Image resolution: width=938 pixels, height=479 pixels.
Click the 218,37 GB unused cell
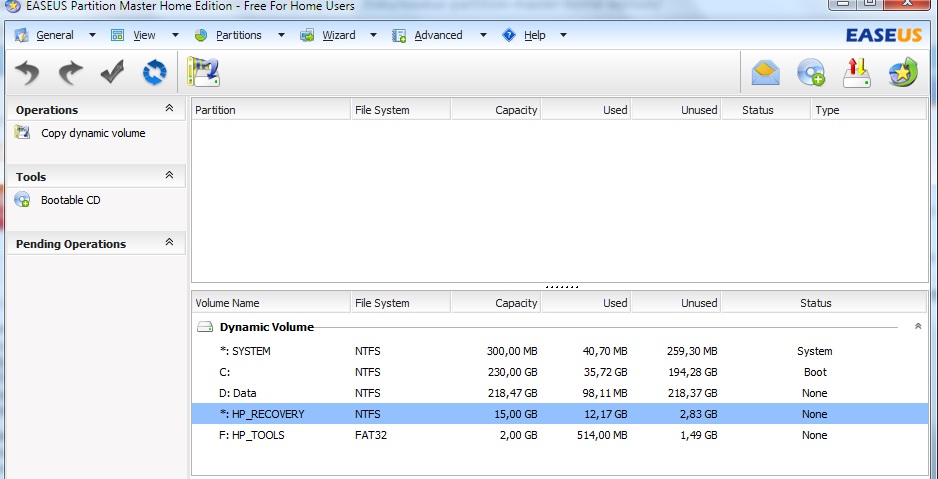coord(692,393)
